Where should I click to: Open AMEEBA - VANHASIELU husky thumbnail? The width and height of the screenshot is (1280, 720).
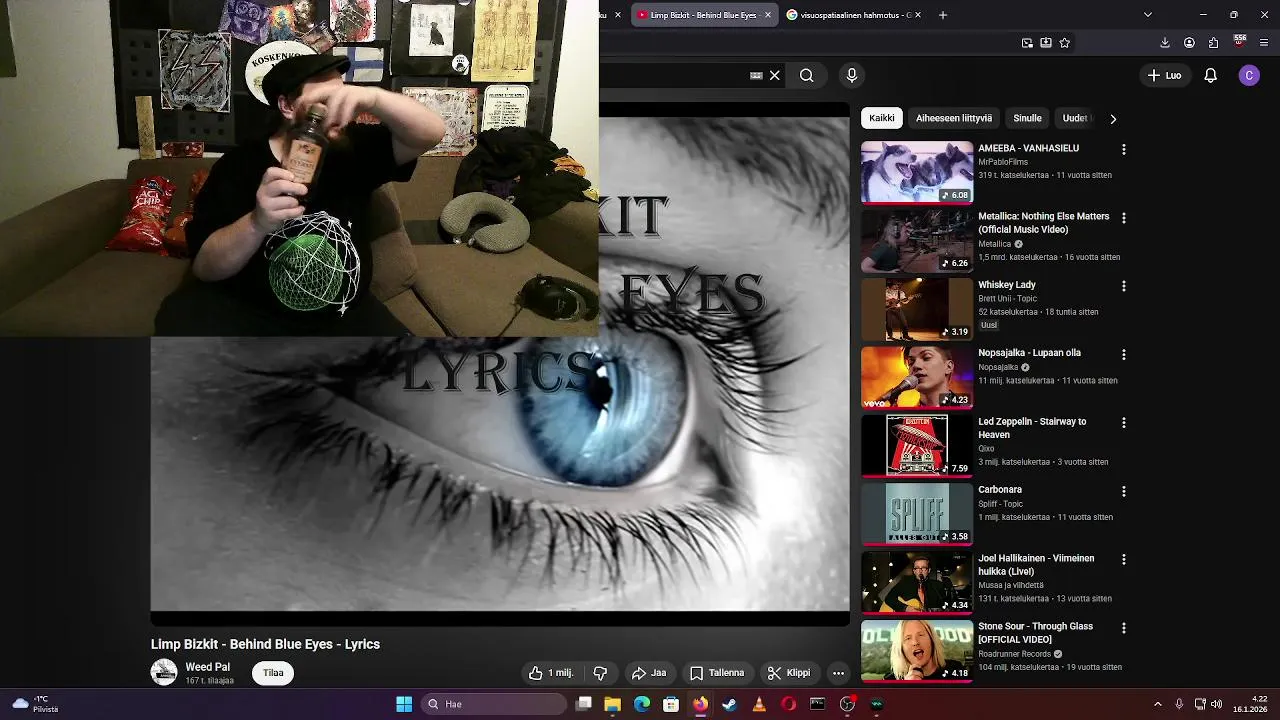(917, 172)
